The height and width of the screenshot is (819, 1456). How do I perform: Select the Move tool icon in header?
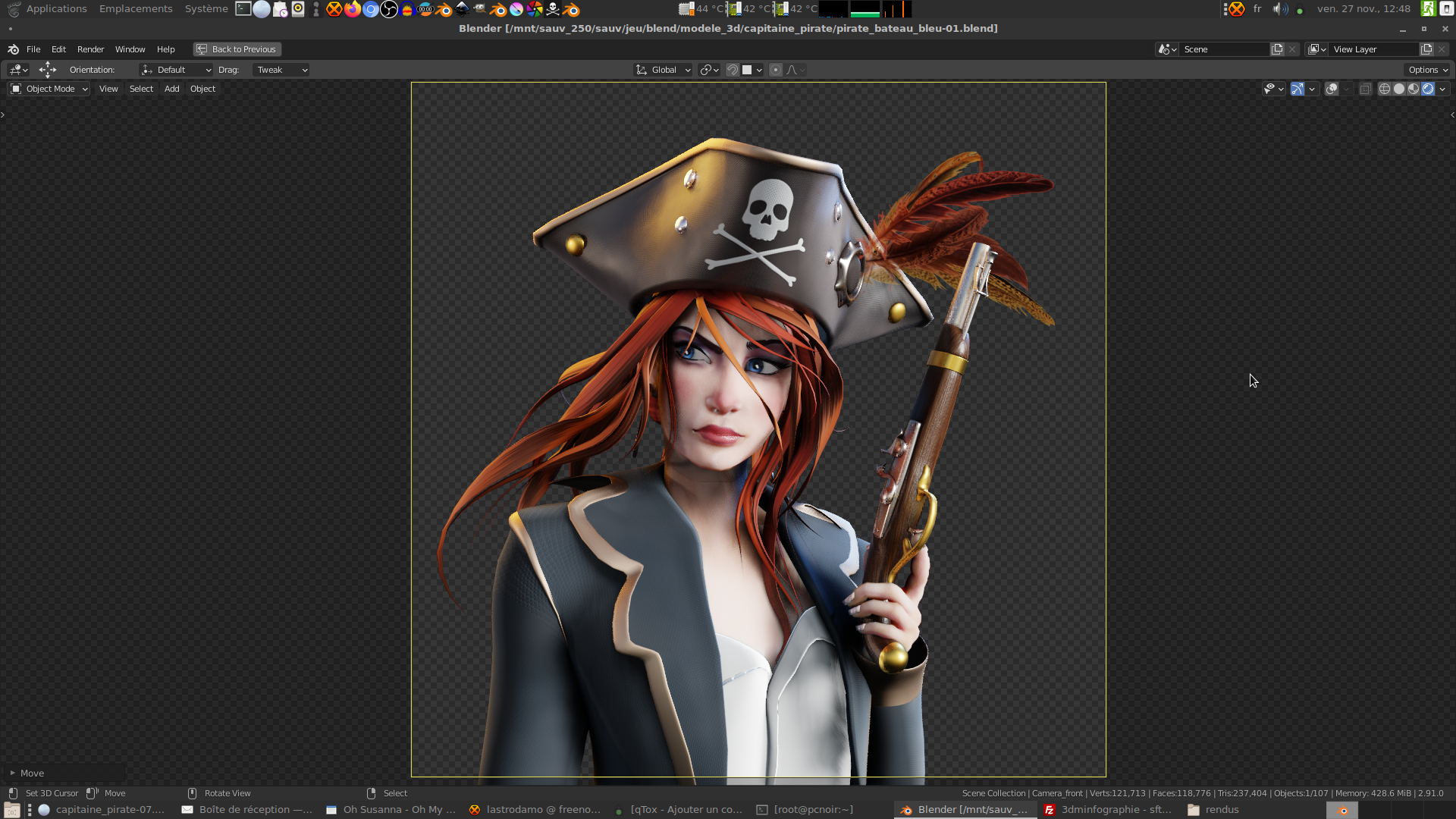48,70
